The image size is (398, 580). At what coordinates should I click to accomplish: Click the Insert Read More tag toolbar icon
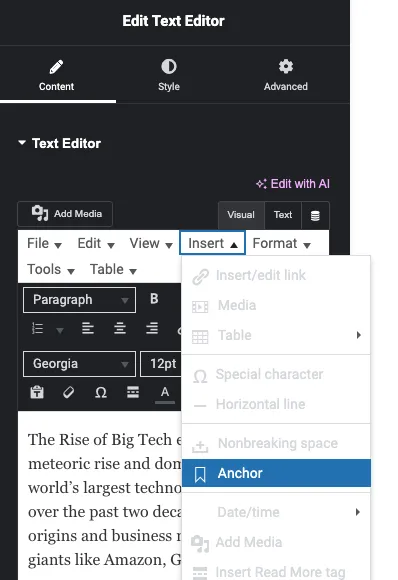coord(133,392)
